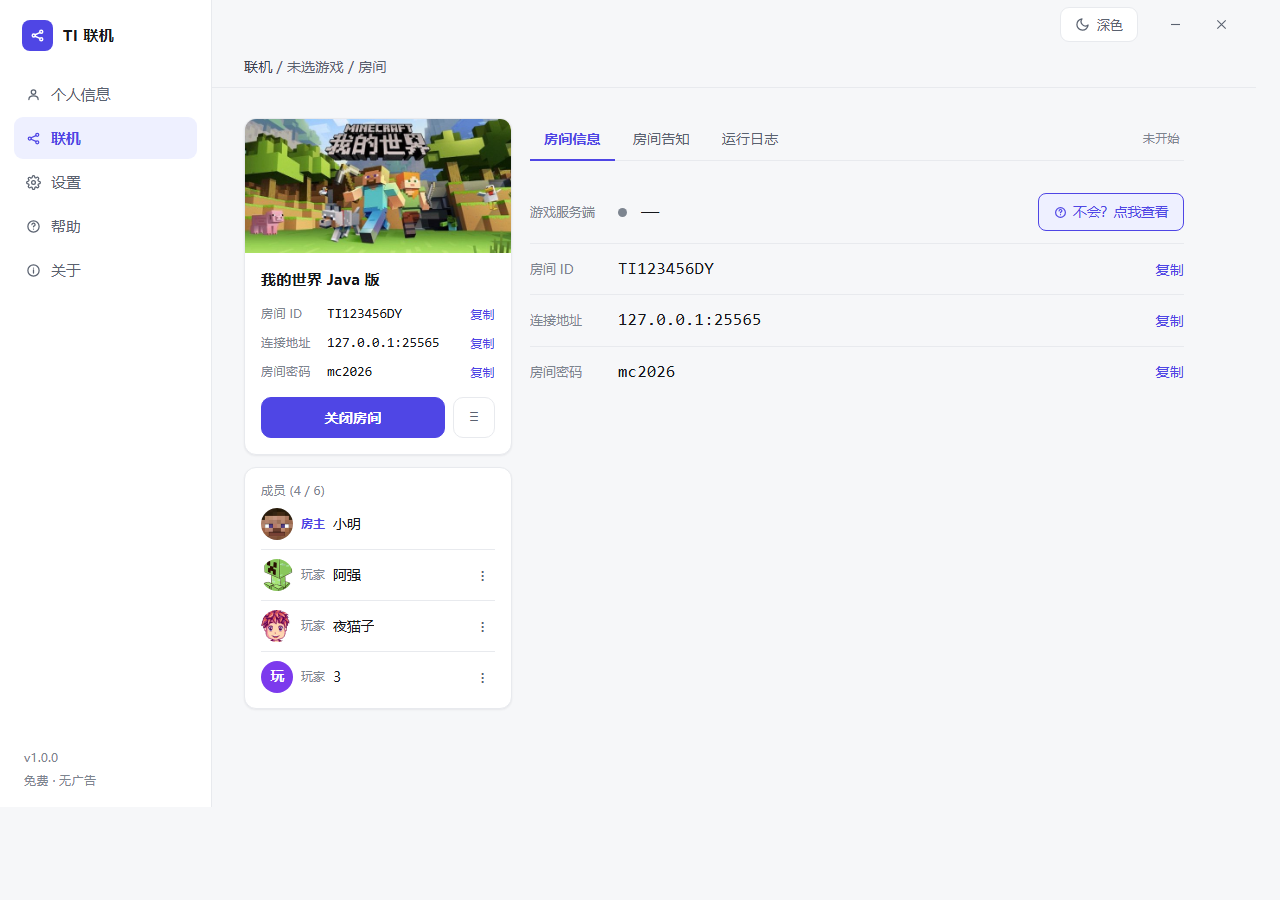1280x900 pixels.
Task: Copy 房间密码 in the game card
Action: click(x=482, y=372)
